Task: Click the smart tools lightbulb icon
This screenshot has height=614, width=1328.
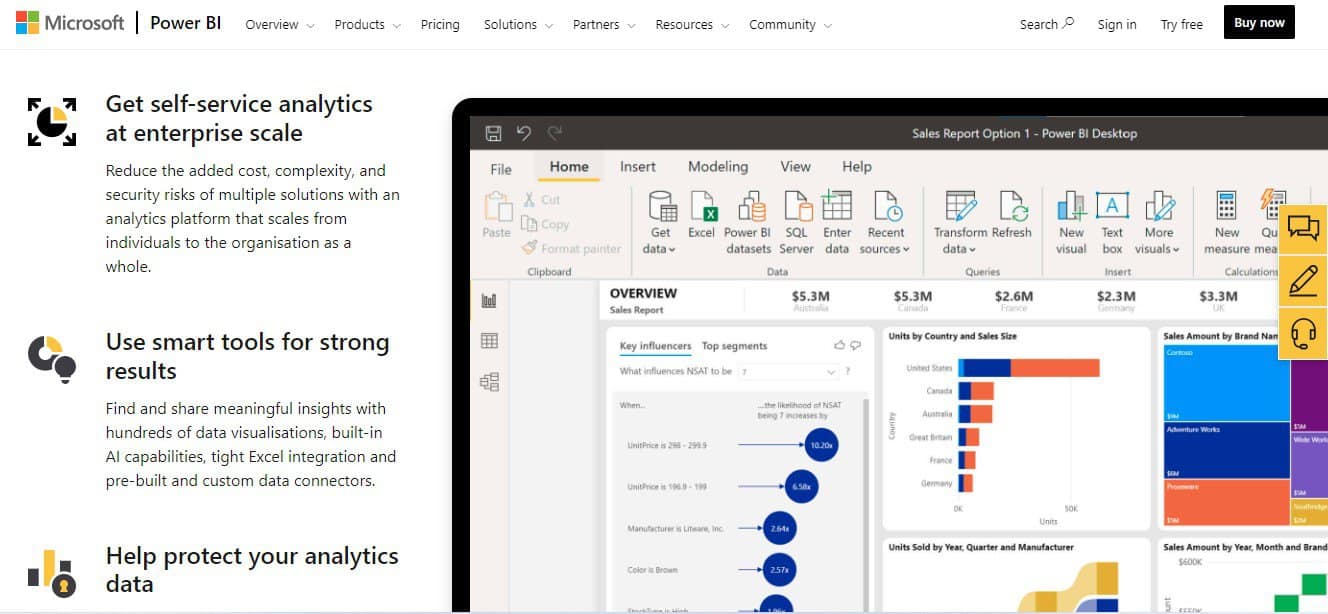Action: point(52,359)
